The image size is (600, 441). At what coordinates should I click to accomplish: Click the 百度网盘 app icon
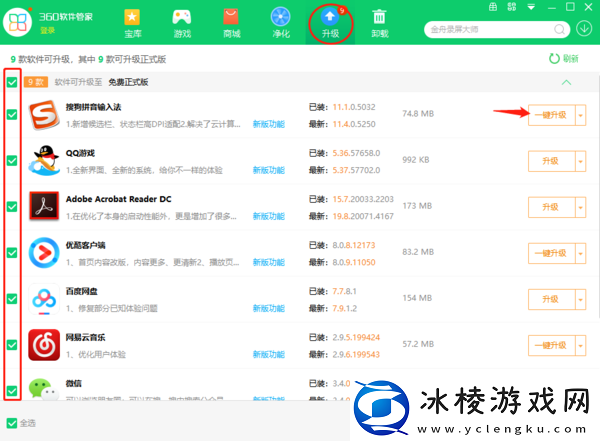44,299
